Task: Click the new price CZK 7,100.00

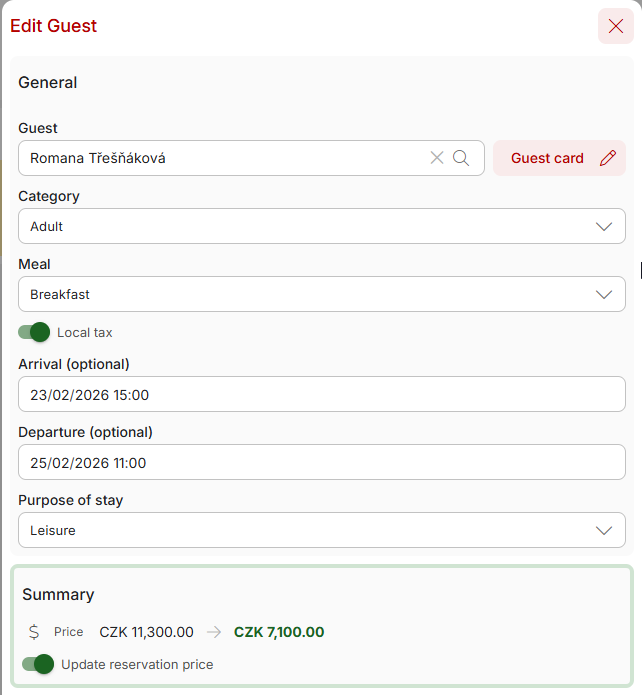Action: 279,632
